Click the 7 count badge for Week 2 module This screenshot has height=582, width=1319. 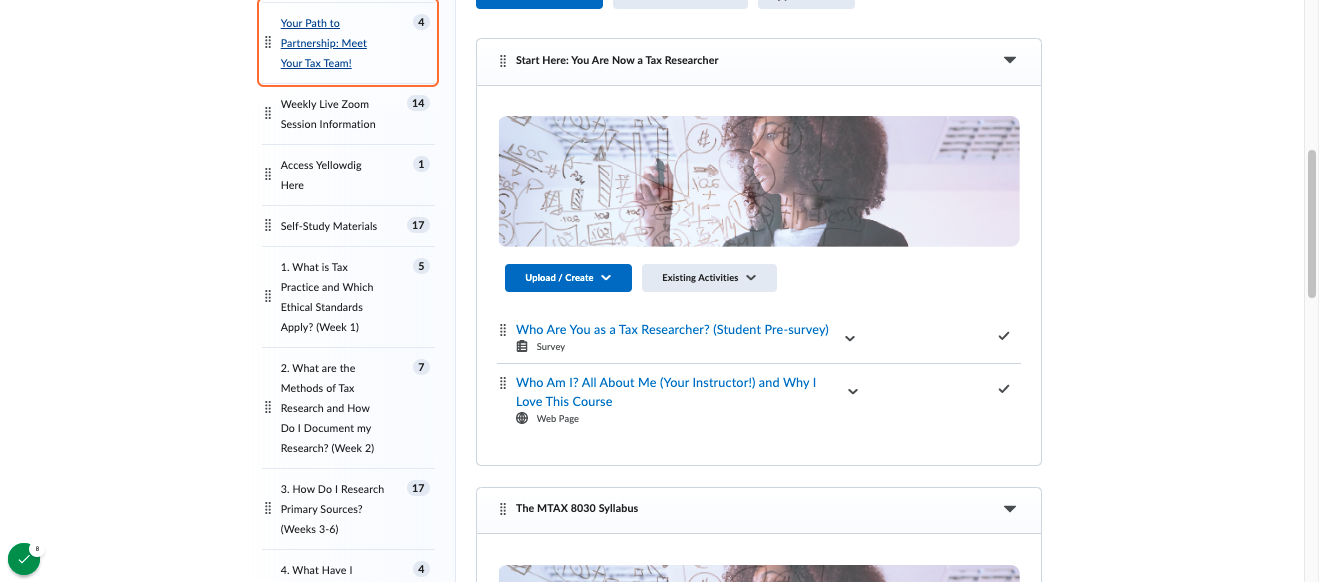[x=421, y=367]
